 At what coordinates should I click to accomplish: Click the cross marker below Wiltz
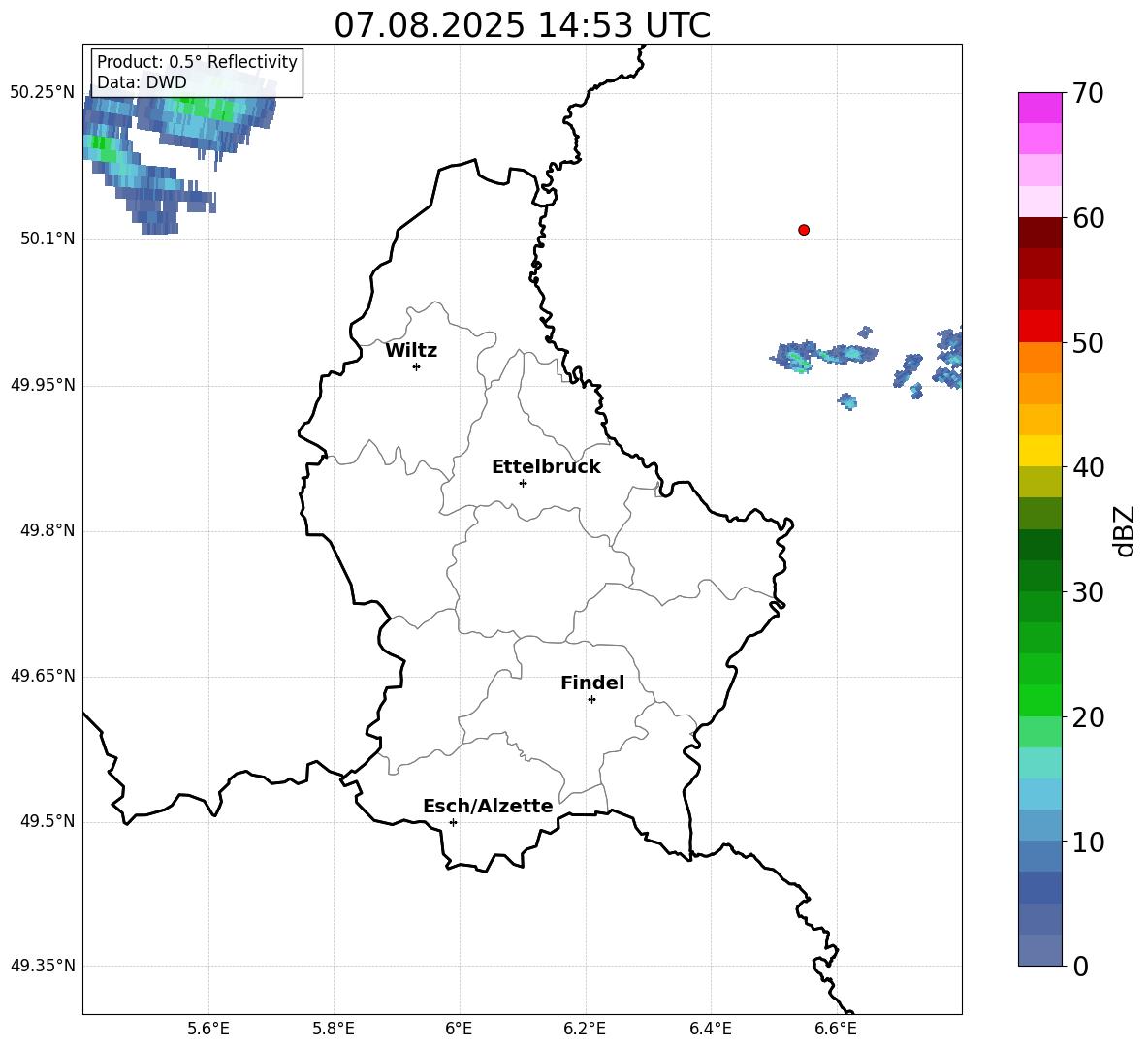pyautogui.click(x=417, y=366)
